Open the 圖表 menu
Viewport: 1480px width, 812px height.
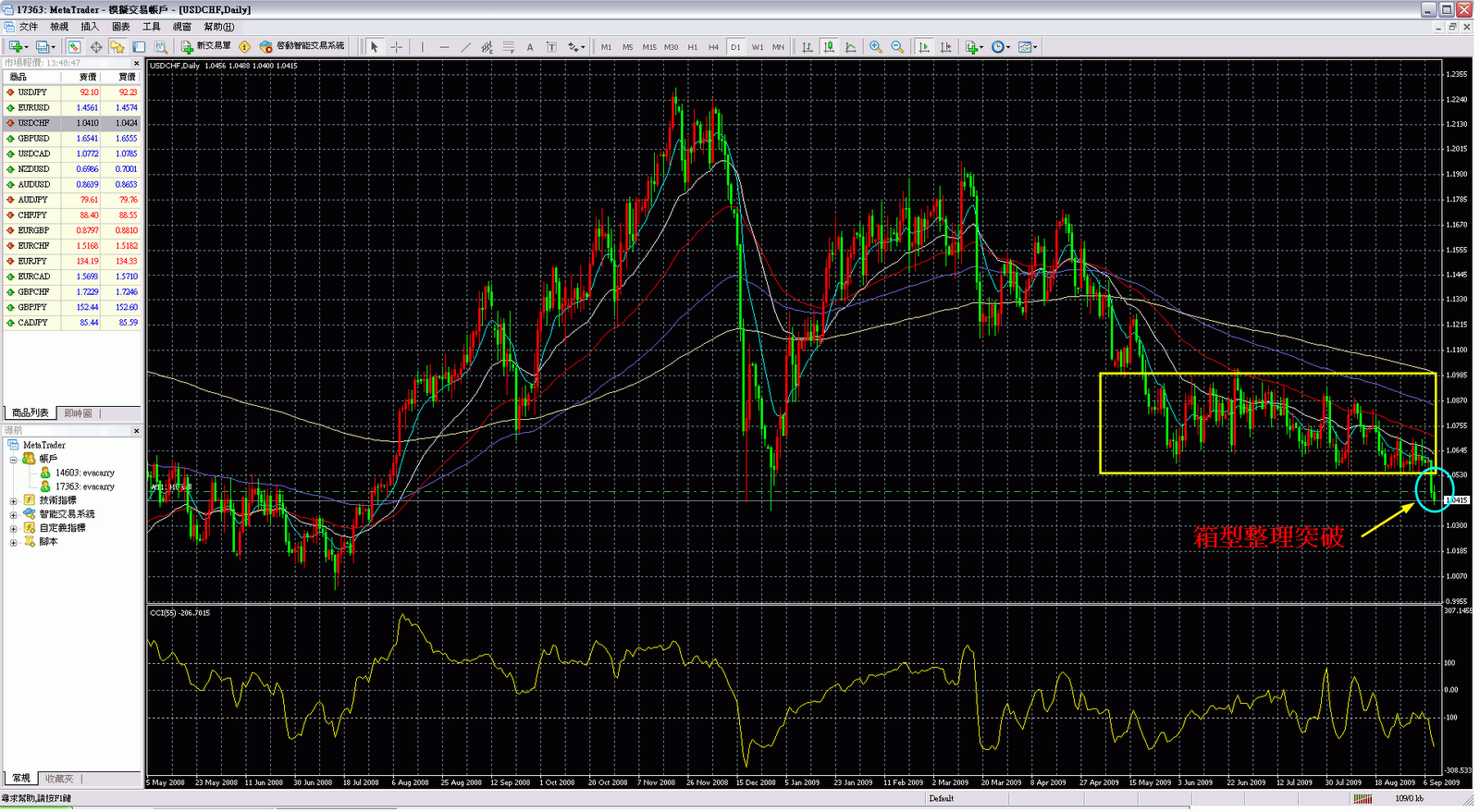coord(121,27)
